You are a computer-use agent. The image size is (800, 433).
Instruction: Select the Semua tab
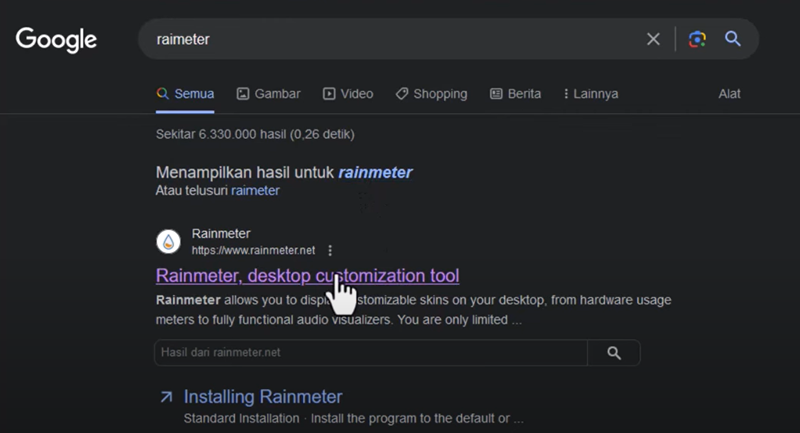click(x=185, y=94)
